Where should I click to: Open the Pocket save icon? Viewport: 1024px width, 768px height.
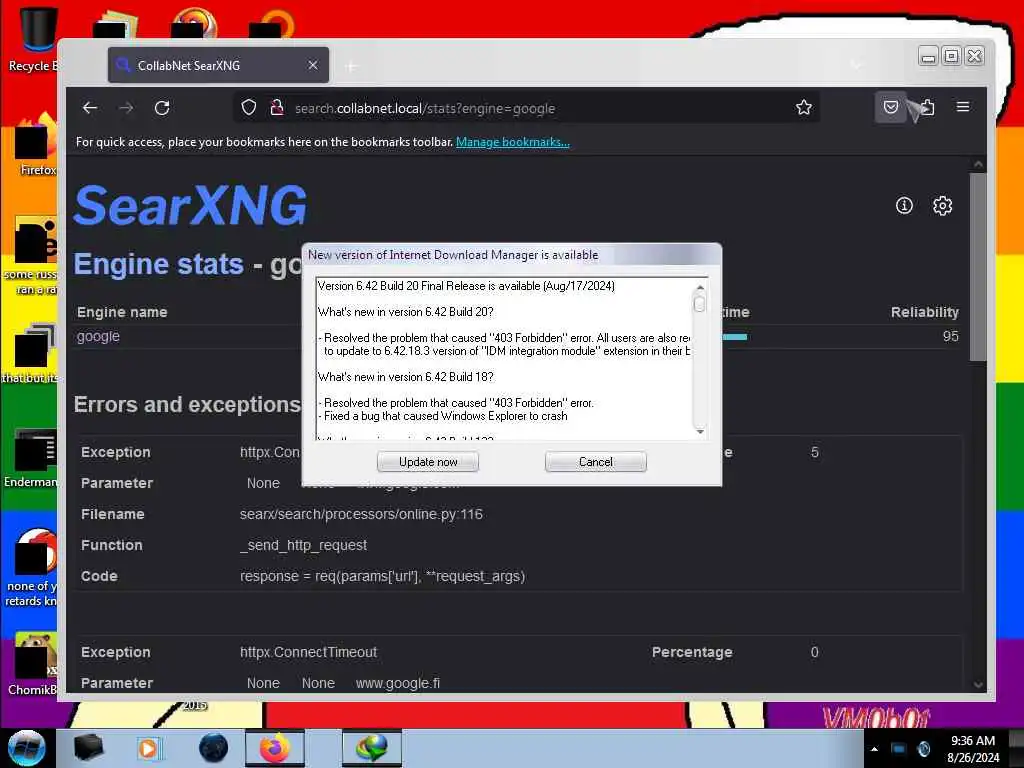891,107
